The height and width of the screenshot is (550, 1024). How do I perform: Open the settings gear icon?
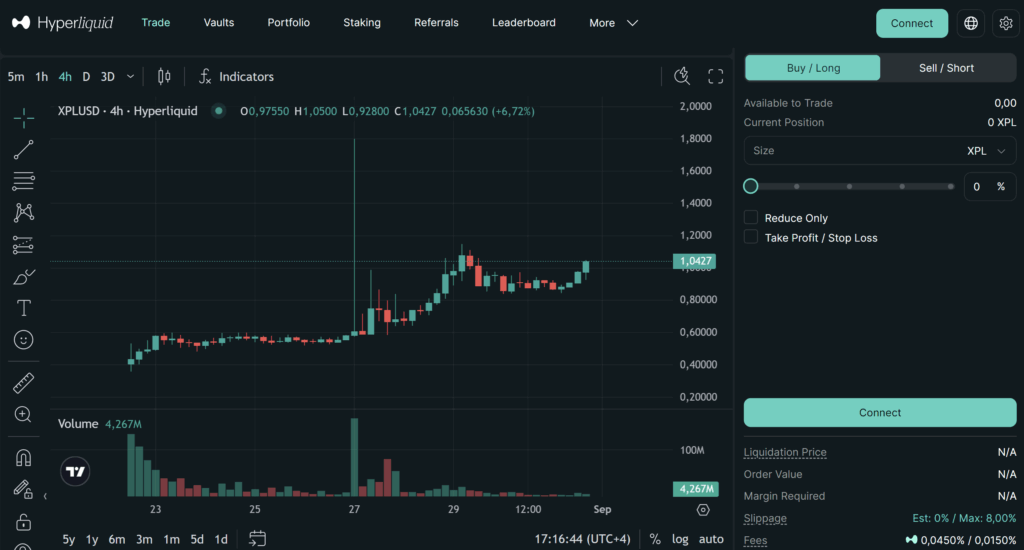1006,24
